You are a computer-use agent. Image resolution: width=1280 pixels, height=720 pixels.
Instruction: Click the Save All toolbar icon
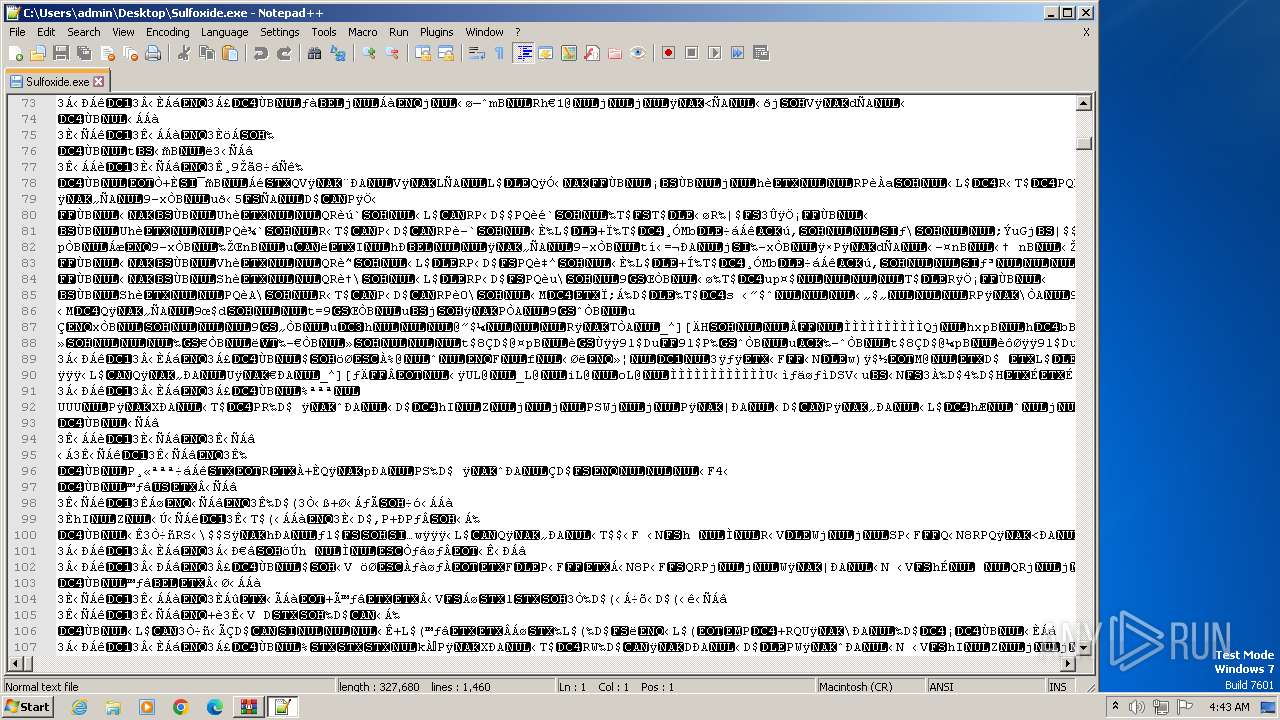click(83, 53)
